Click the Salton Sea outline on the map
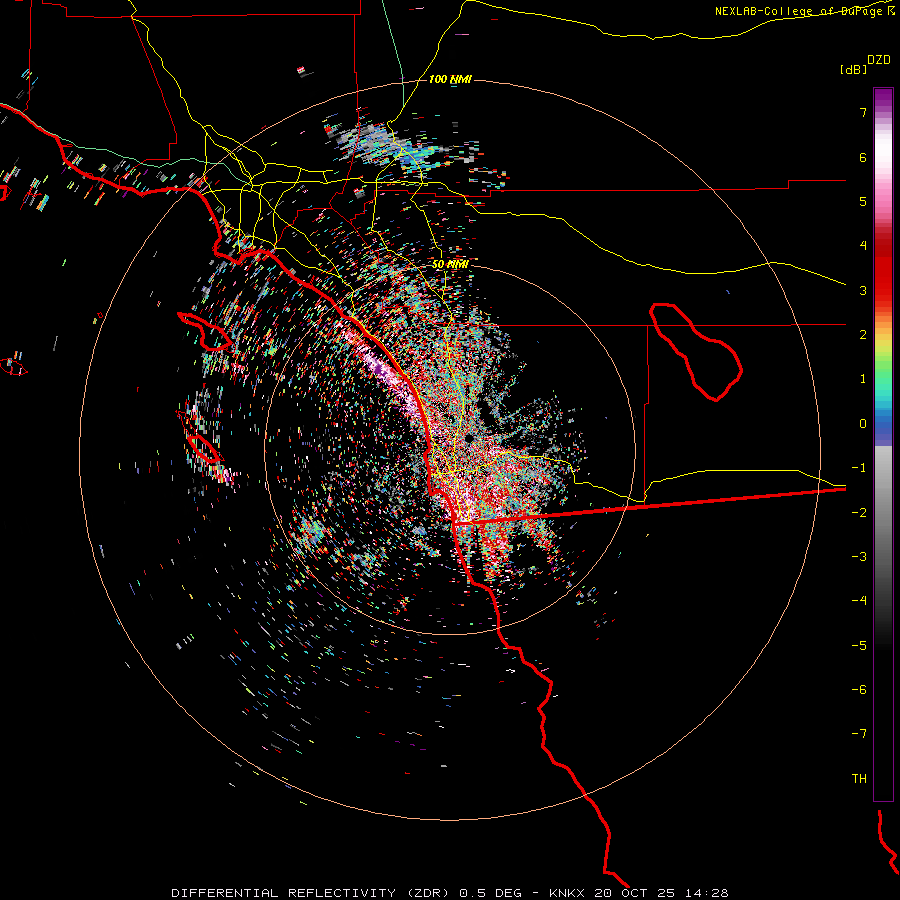Viewport: 900px width, 900px height. (696, 352)
